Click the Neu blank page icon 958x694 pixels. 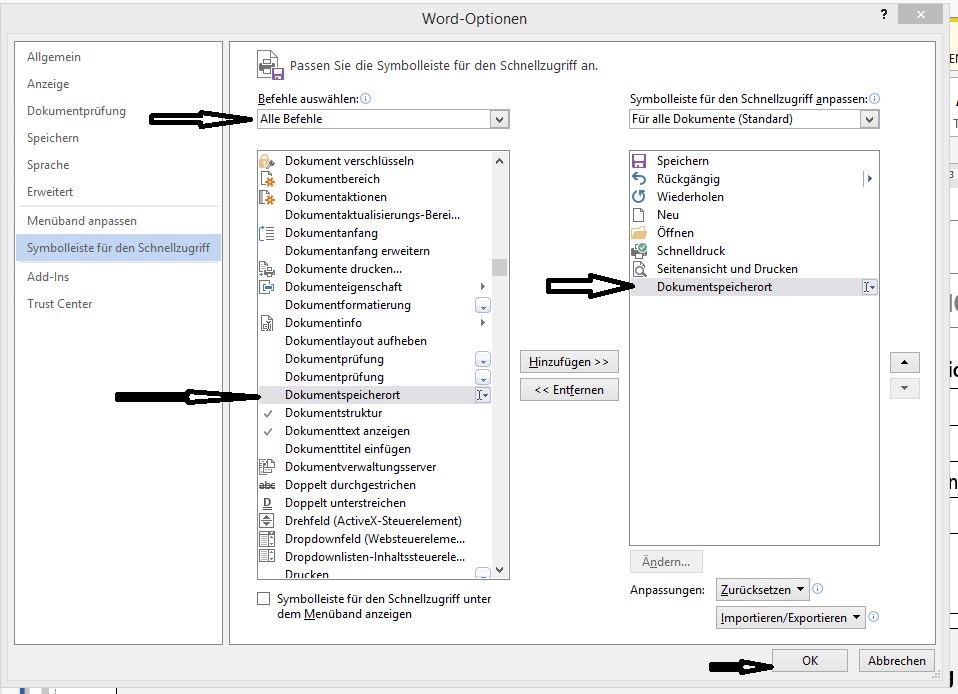tap(638, 215)
